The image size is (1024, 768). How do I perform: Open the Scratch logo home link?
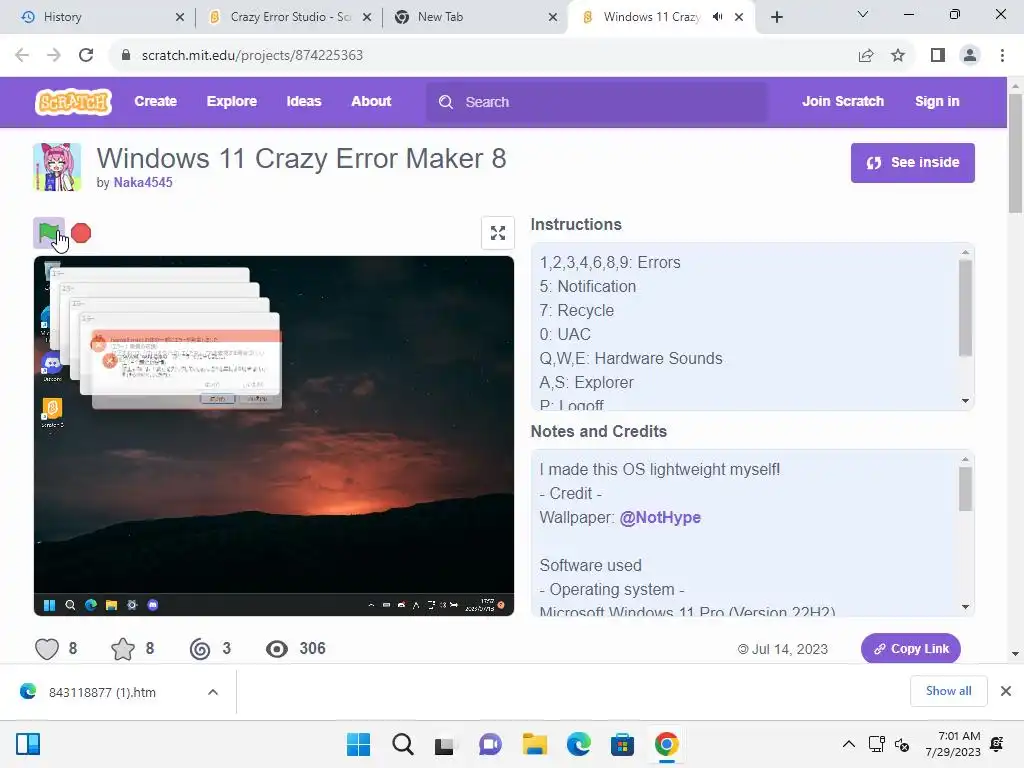click(x=73, y=102)
